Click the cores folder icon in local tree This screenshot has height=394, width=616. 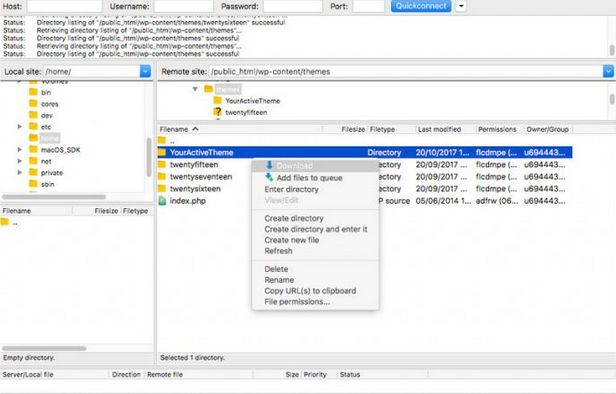click(33, 104)
